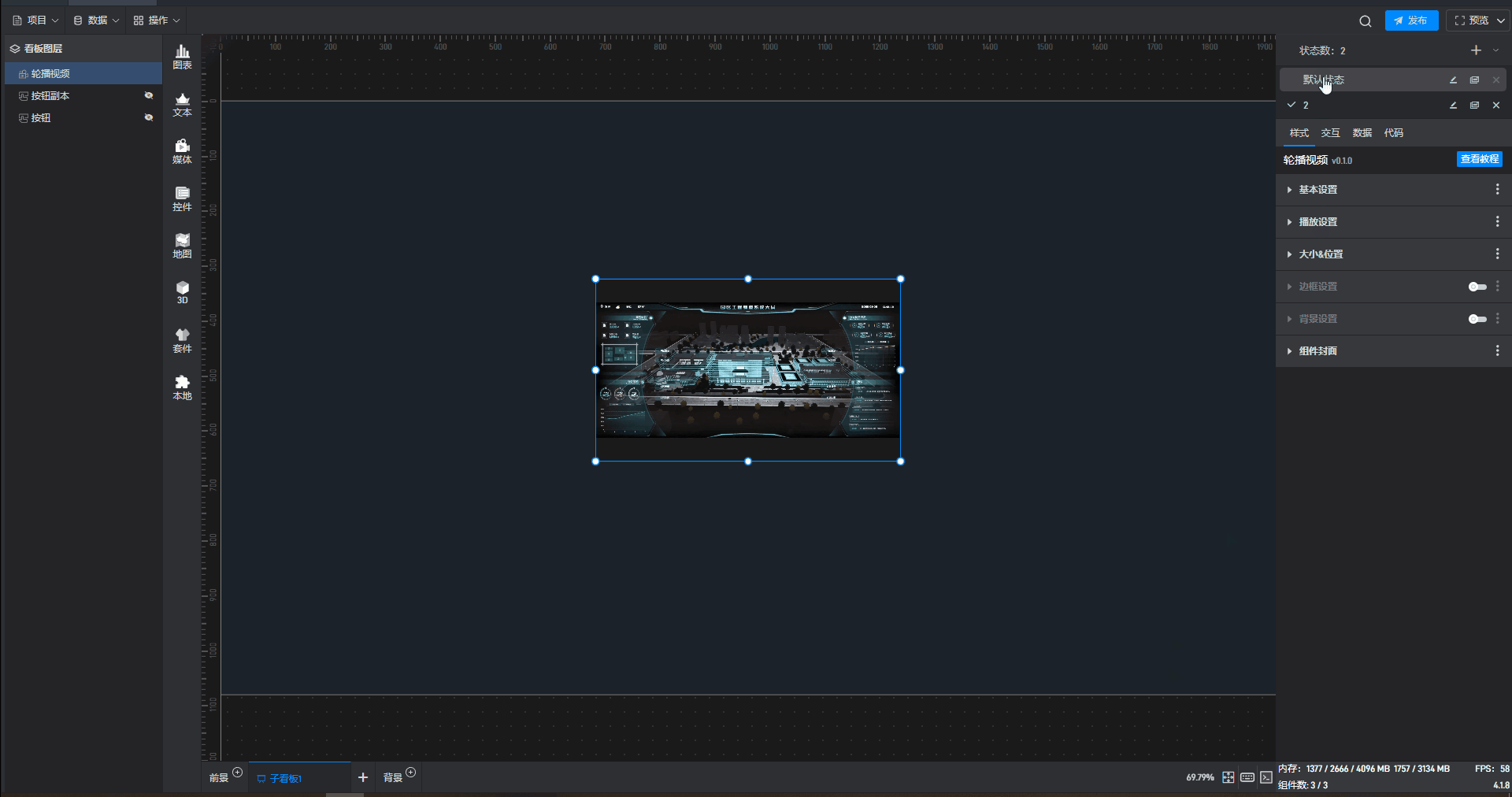Open the 项目 menu

pyautogui.click(x=36, y=20)
